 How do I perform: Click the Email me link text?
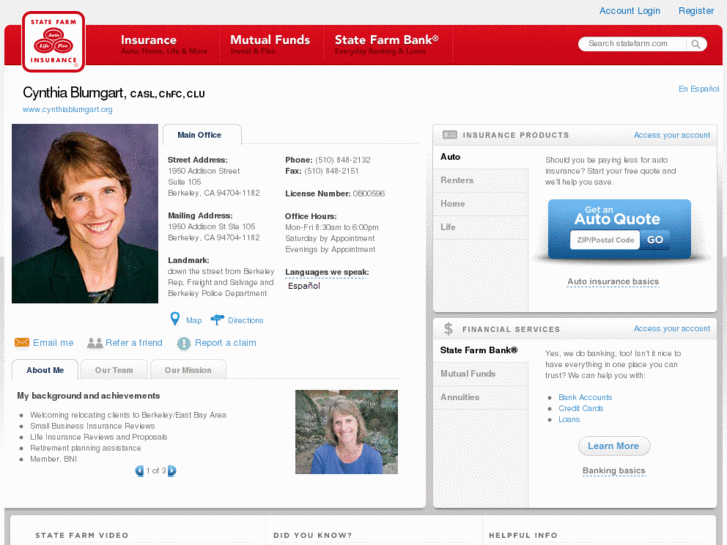click(53, 343)
